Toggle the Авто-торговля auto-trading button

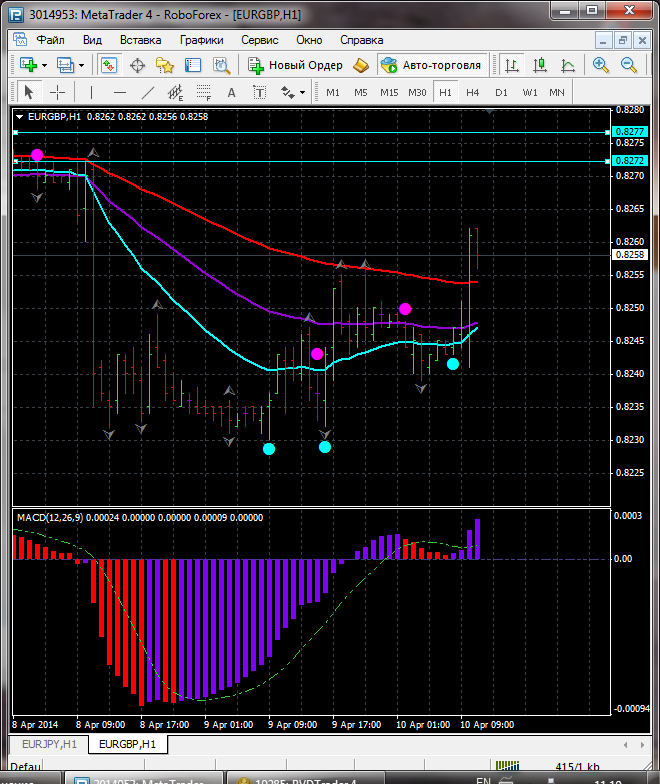point(431,65)
